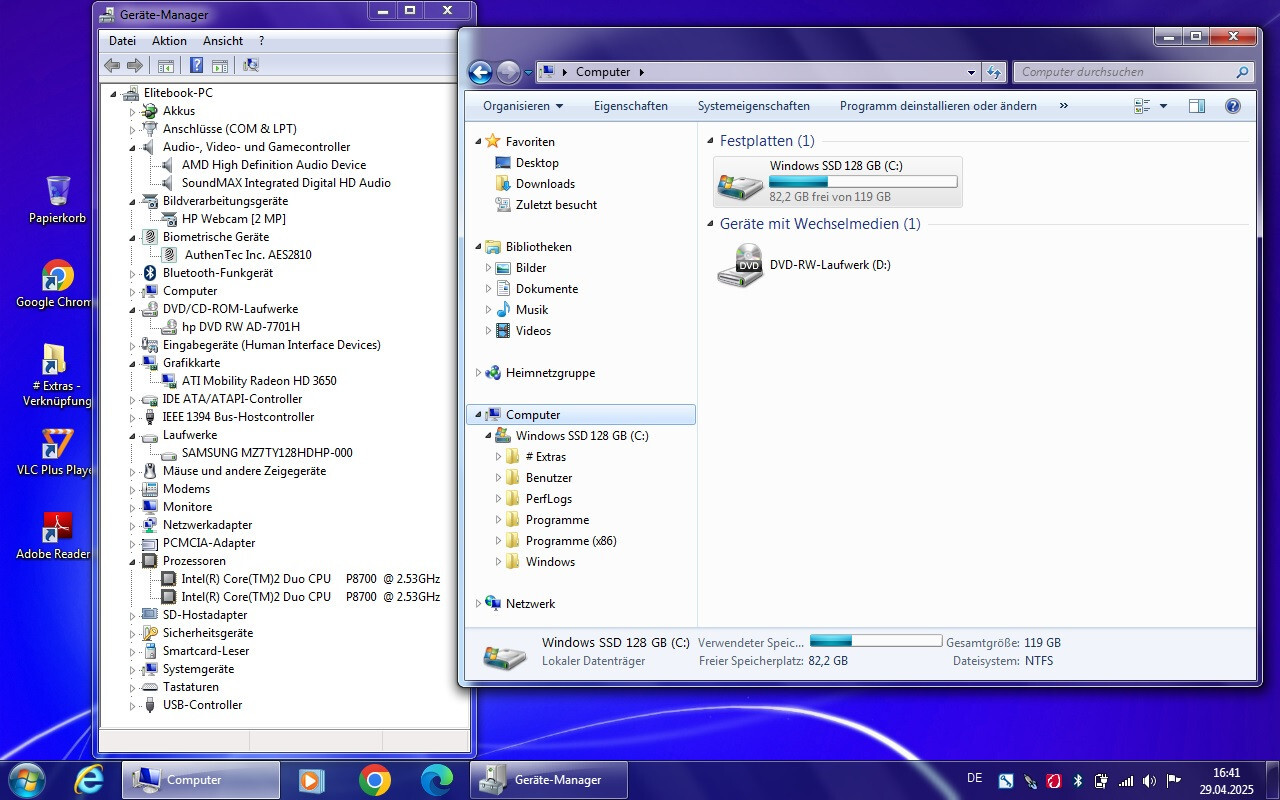This screenshot has height=800, width=1280.
Task: Select the Windows SSD 128 GB (C:) drive tile
Action: pyautogui.click(x=838, y=182)
